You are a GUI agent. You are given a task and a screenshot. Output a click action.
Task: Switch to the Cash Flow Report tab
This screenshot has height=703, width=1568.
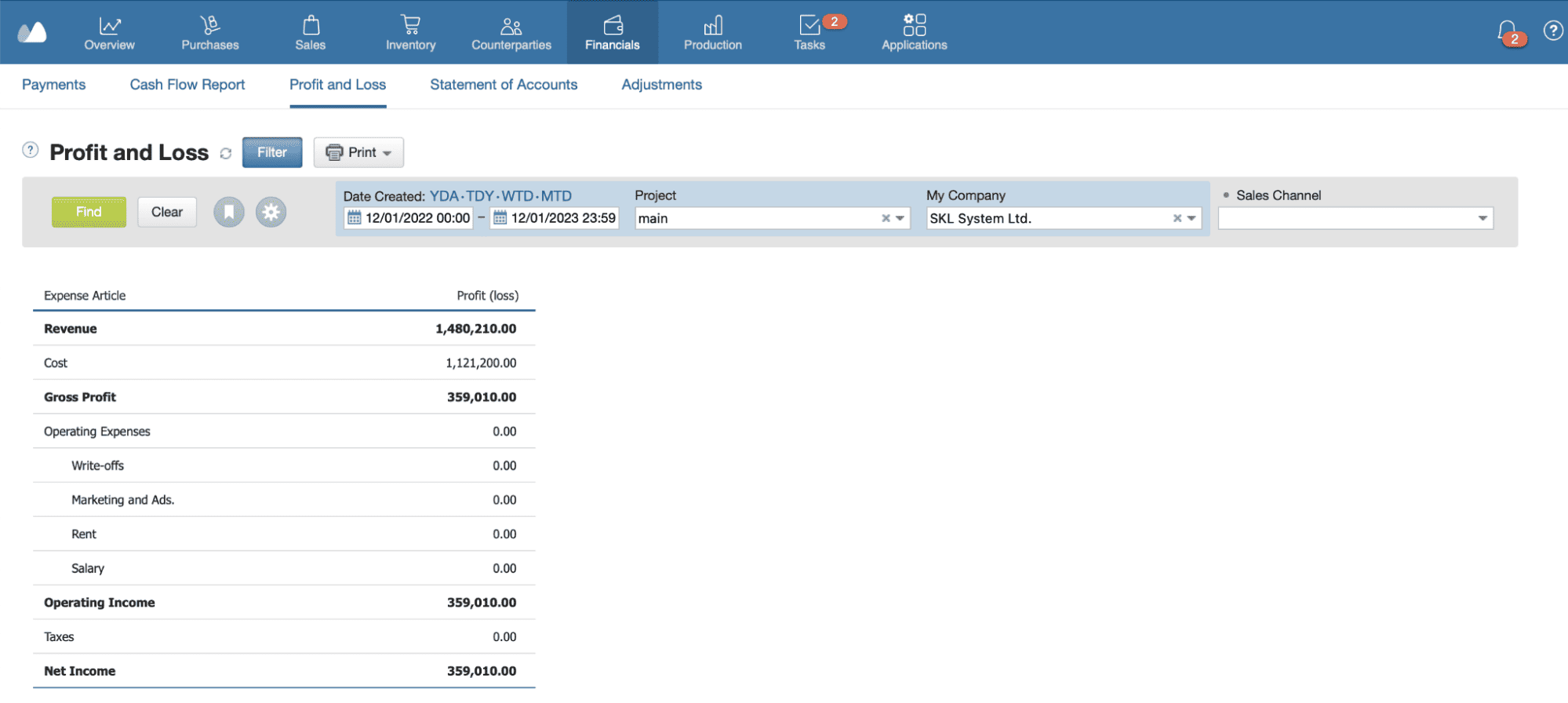pos(187,85)
